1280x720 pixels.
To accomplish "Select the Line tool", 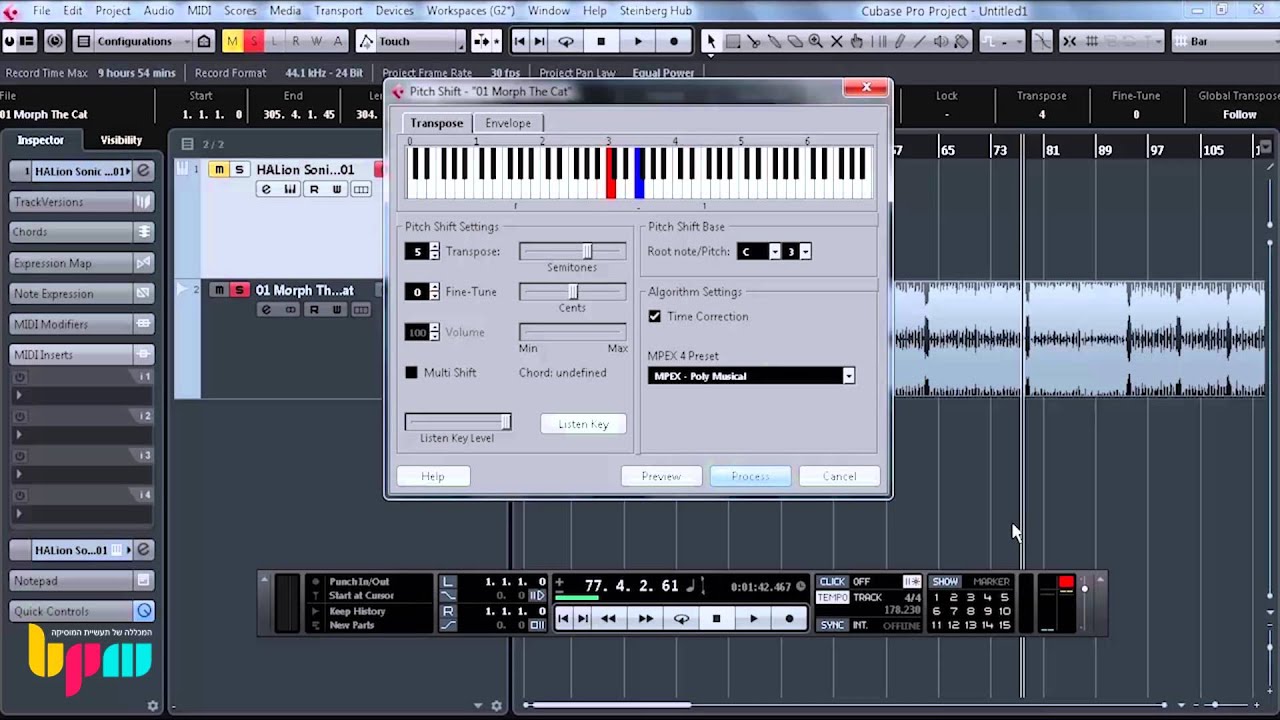I will (x=919, y=41).
